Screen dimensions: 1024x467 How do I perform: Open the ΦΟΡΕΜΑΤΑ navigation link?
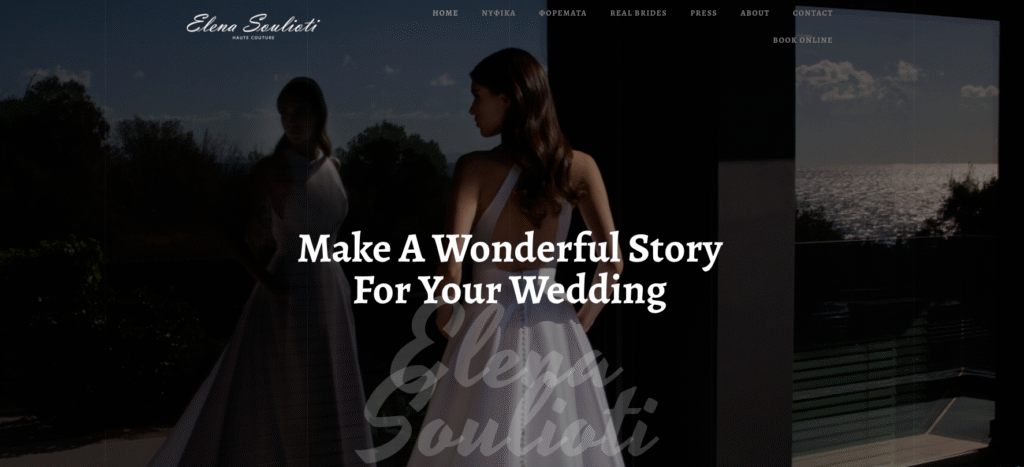pos(562,13)
